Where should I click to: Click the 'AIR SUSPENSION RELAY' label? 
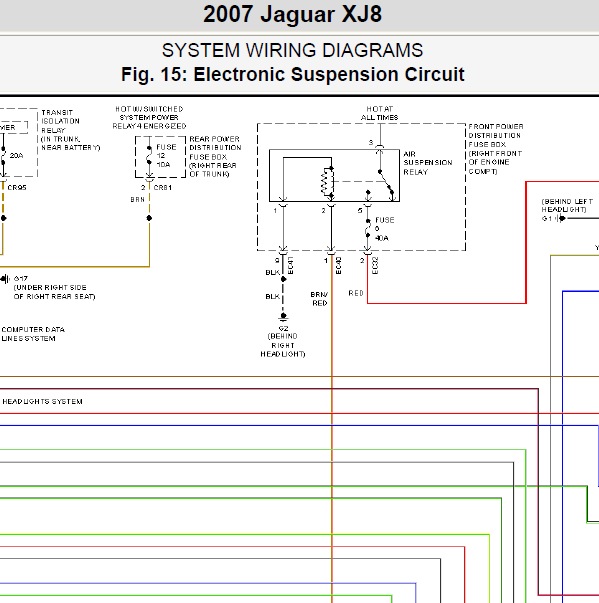428,163
